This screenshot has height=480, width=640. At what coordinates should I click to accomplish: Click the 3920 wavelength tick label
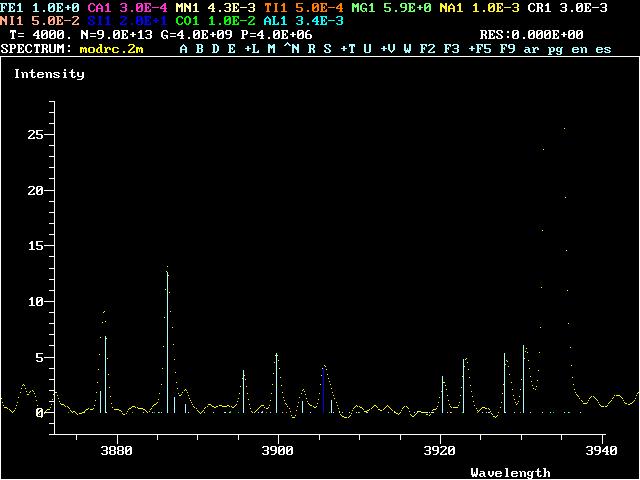click(x=440, y=451)
